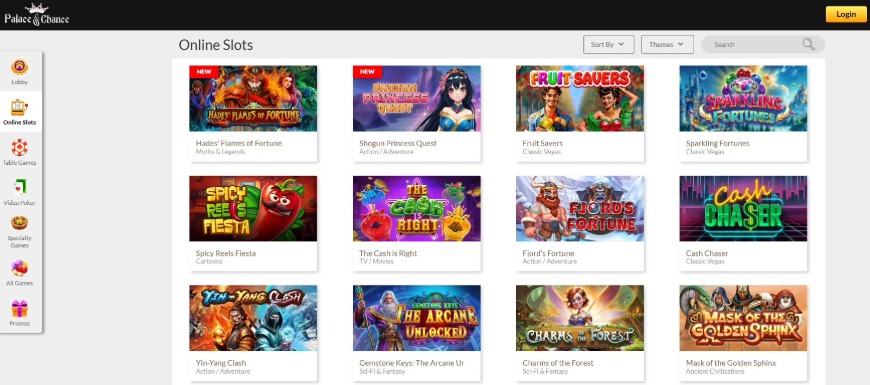Expand the Sort By dropdown
Image resolution: width=870 pixels, height=385 pixels.
tap(608, 44)
